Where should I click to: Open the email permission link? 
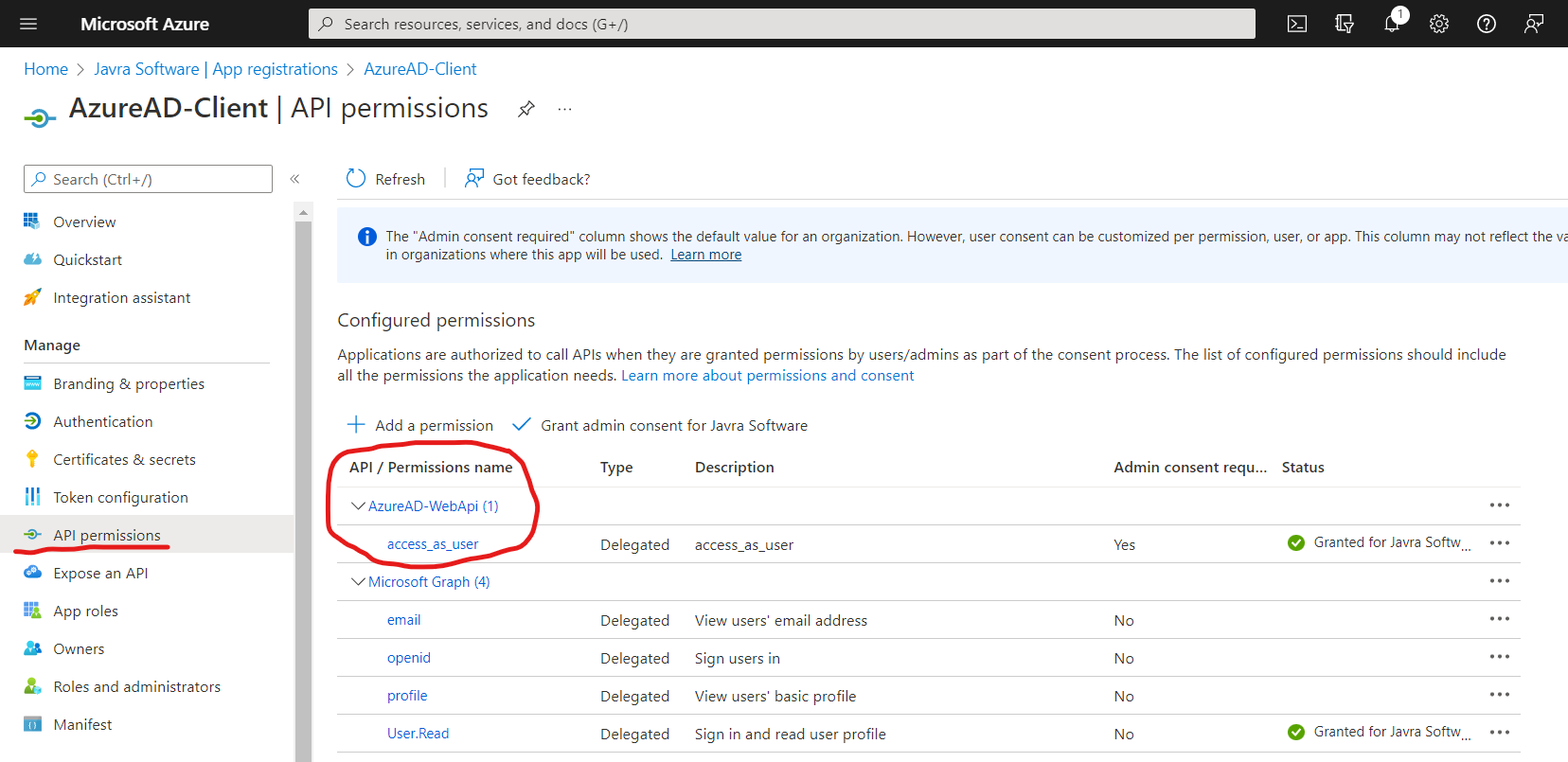tap(403, 620)
